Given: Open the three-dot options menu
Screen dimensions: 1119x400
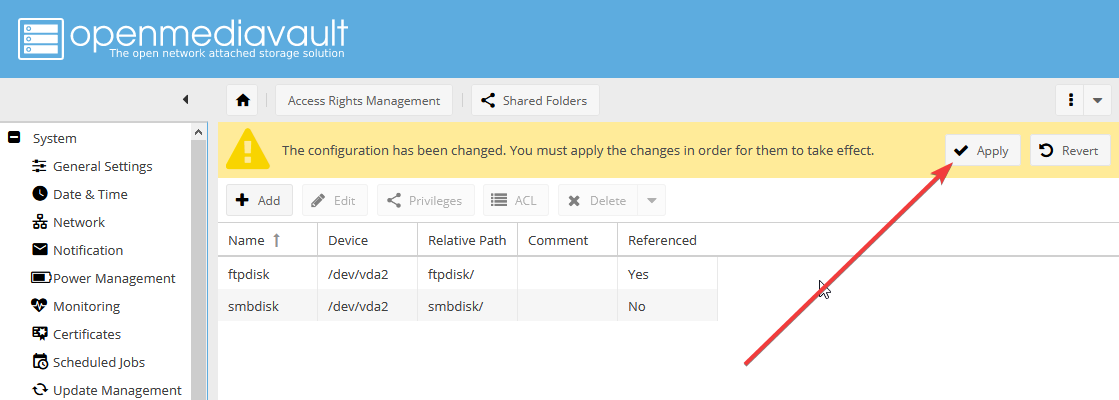Looking at the screenshot, I should (x=1070, y=100).
